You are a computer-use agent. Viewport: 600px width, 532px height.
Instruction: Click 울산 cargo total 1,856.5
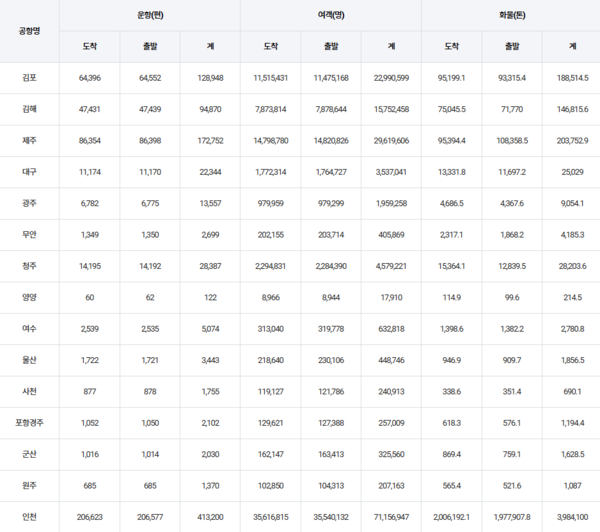coord(572,361)
